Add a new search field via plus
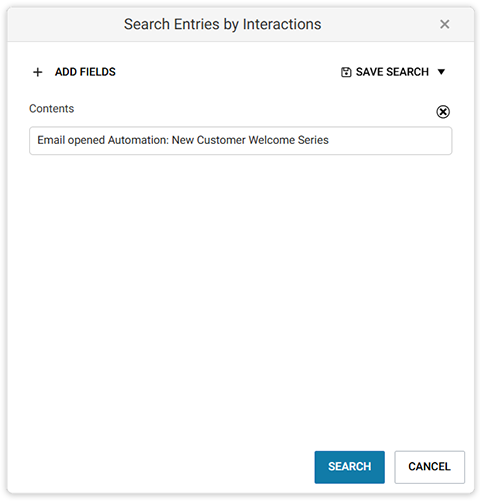Image resolution: width=480 pixels, height=501 pixels. coord(38,72)
